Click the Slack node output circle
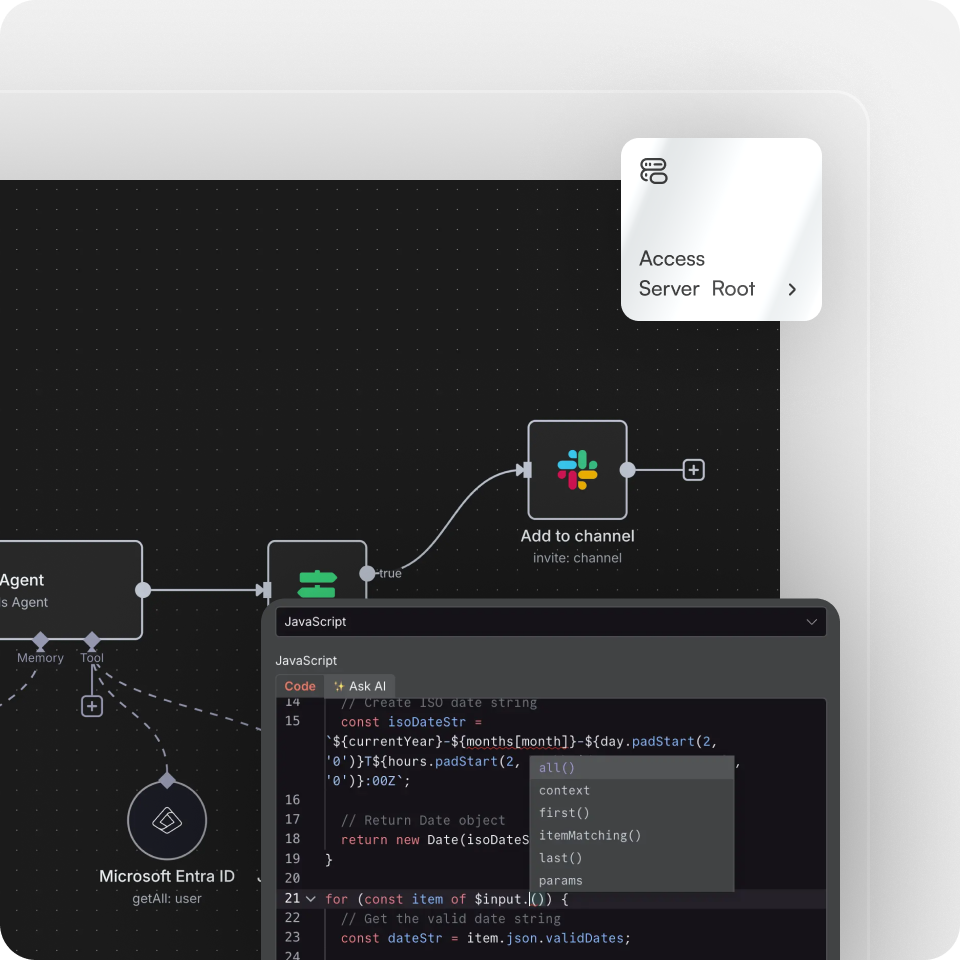 pyautogui.click(x=627, y=470)
